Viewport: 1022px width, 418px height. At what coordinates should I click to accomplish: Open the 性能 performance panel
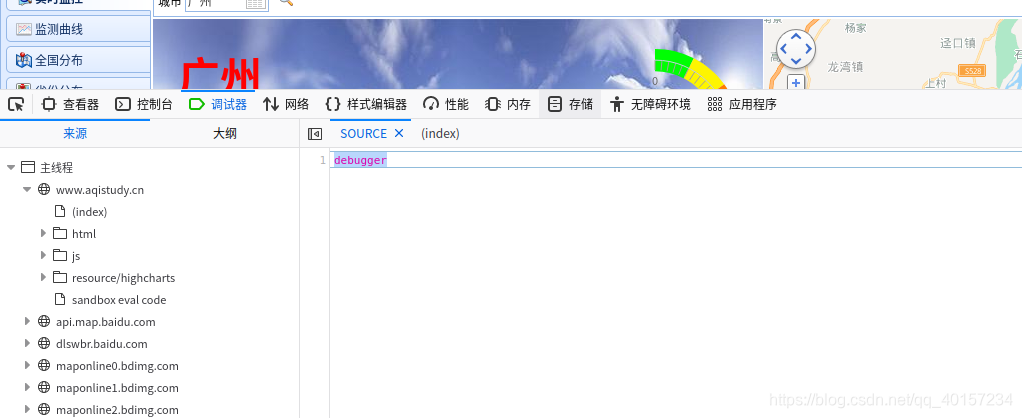tap(446, 104)
